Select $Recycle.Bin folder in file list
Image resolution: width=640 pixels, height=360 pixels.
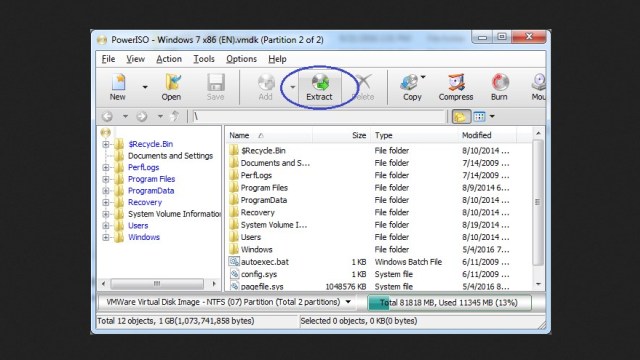[x=263, y=151]
